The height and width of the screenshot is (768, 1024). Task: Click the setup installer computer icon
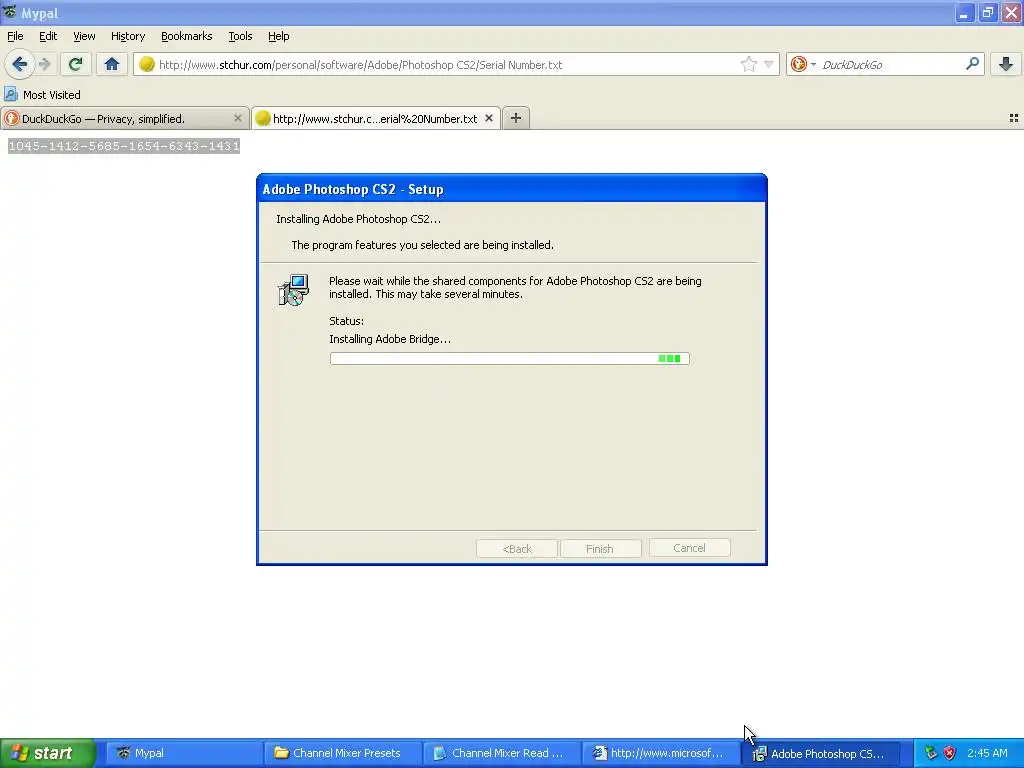(293, 290)
